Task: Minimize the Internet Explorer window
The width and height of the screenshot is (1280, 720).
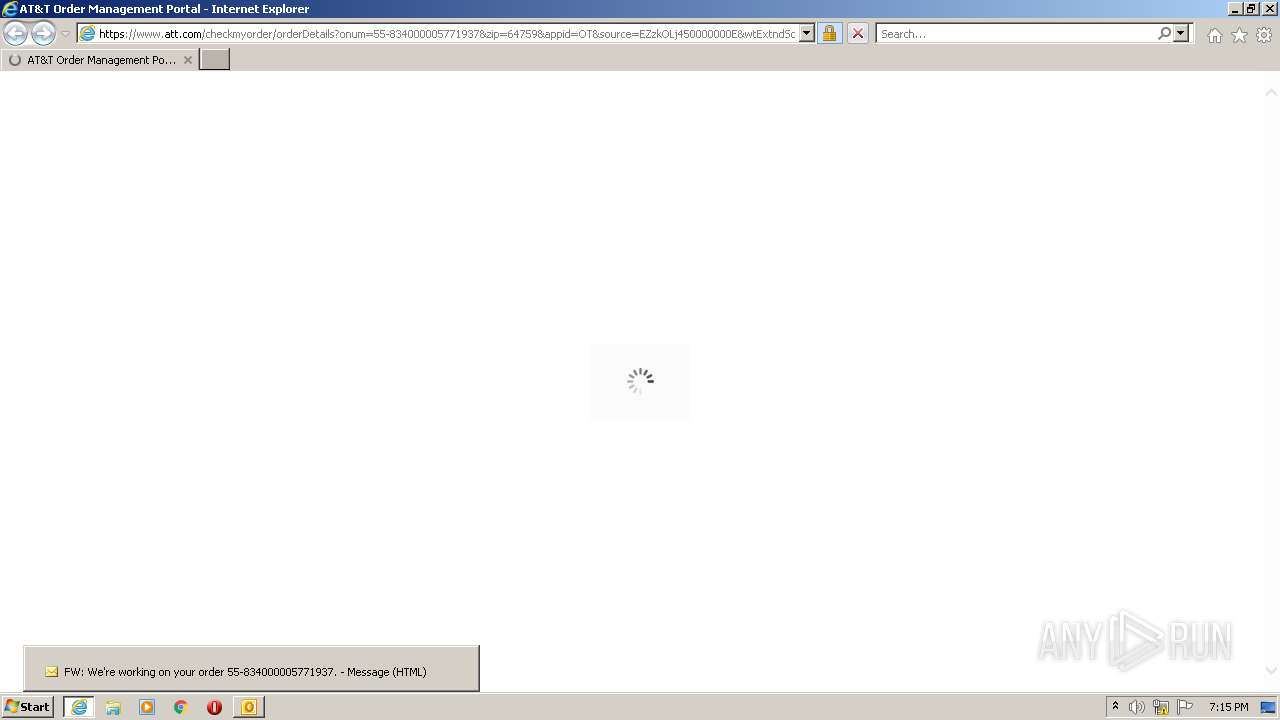Action: (1235, 9)
